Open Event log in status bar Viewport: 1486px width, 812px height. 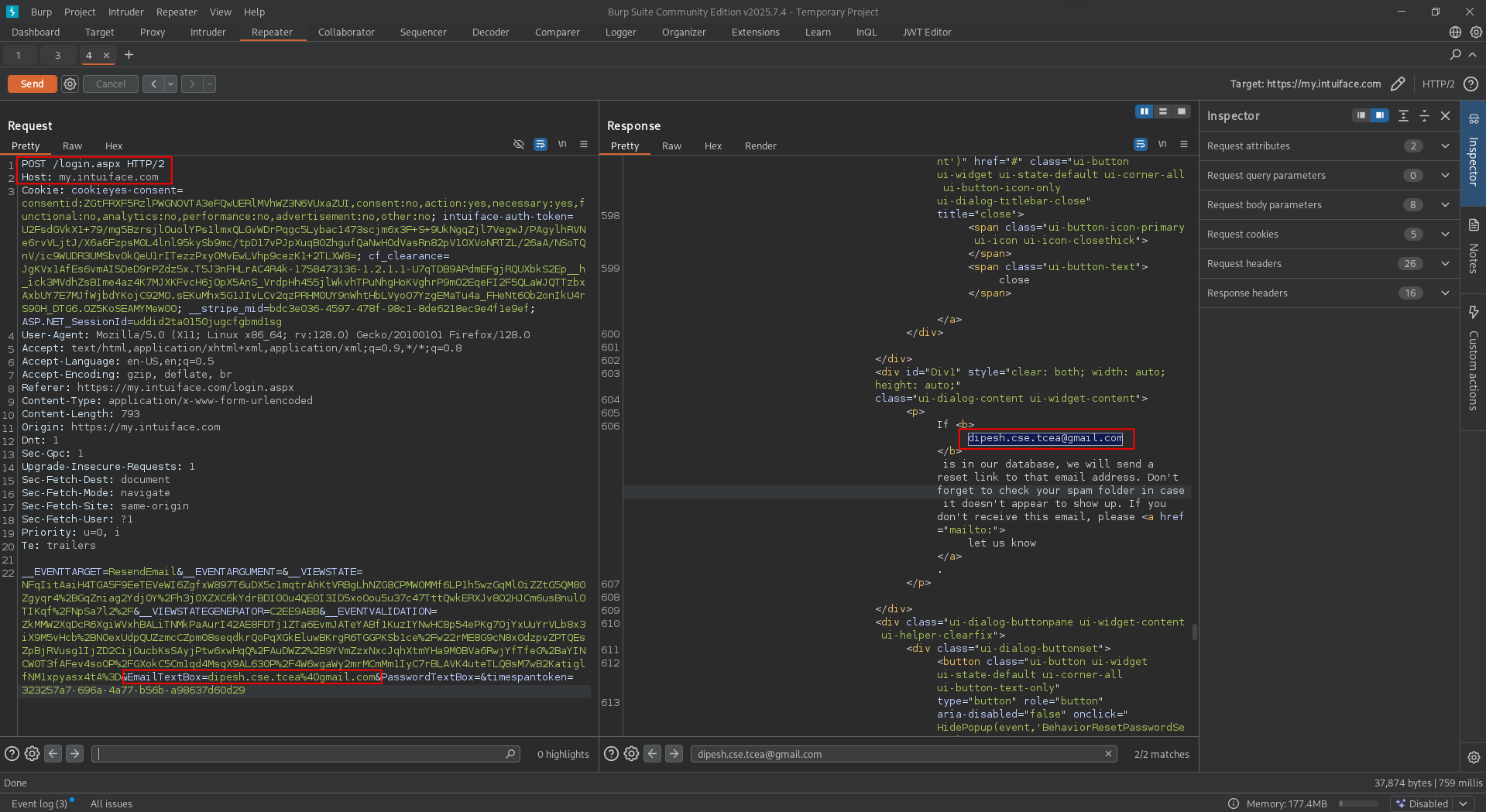[39, 803]
